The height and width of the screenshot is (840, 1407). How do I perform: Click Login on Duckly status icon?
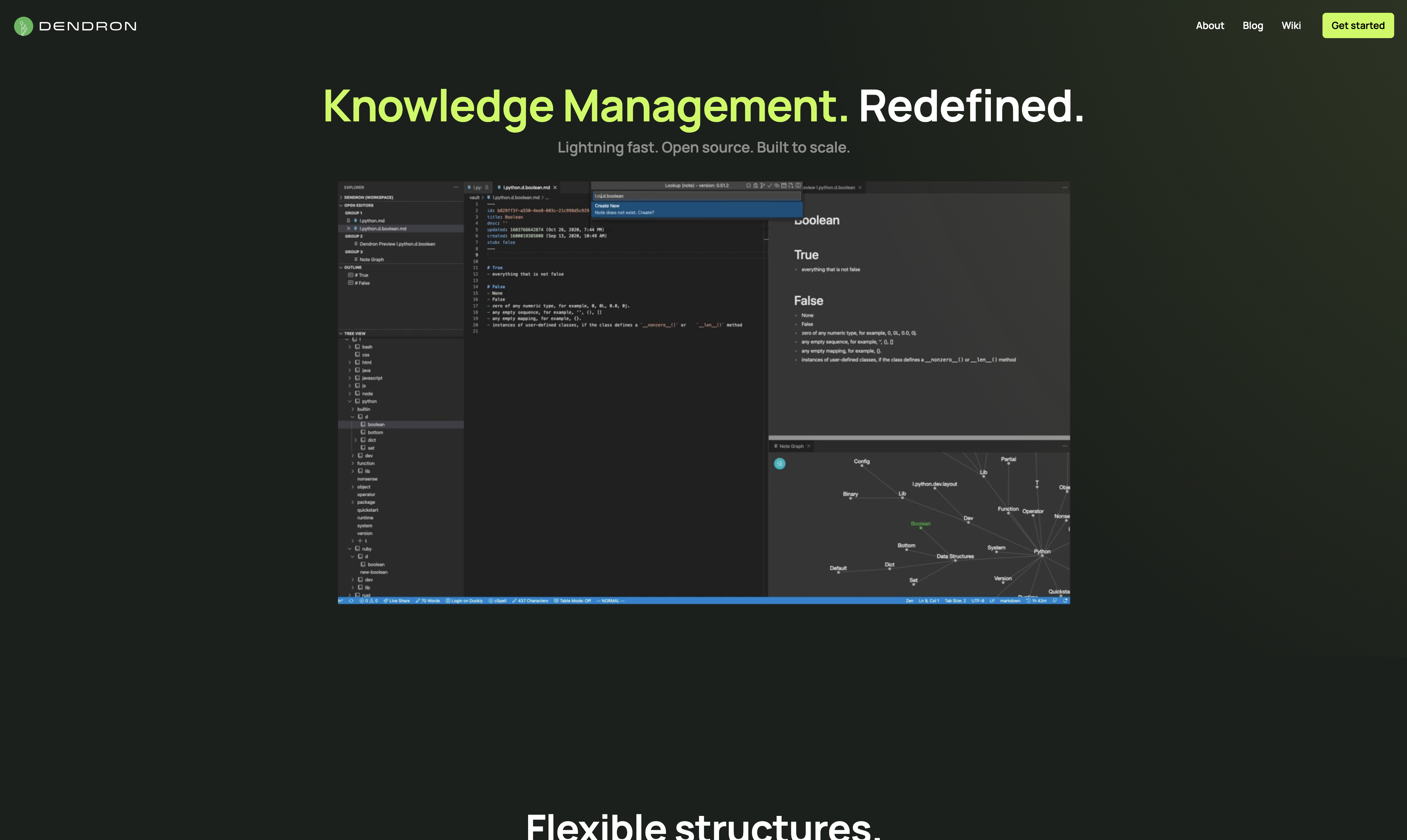[464, 601]
